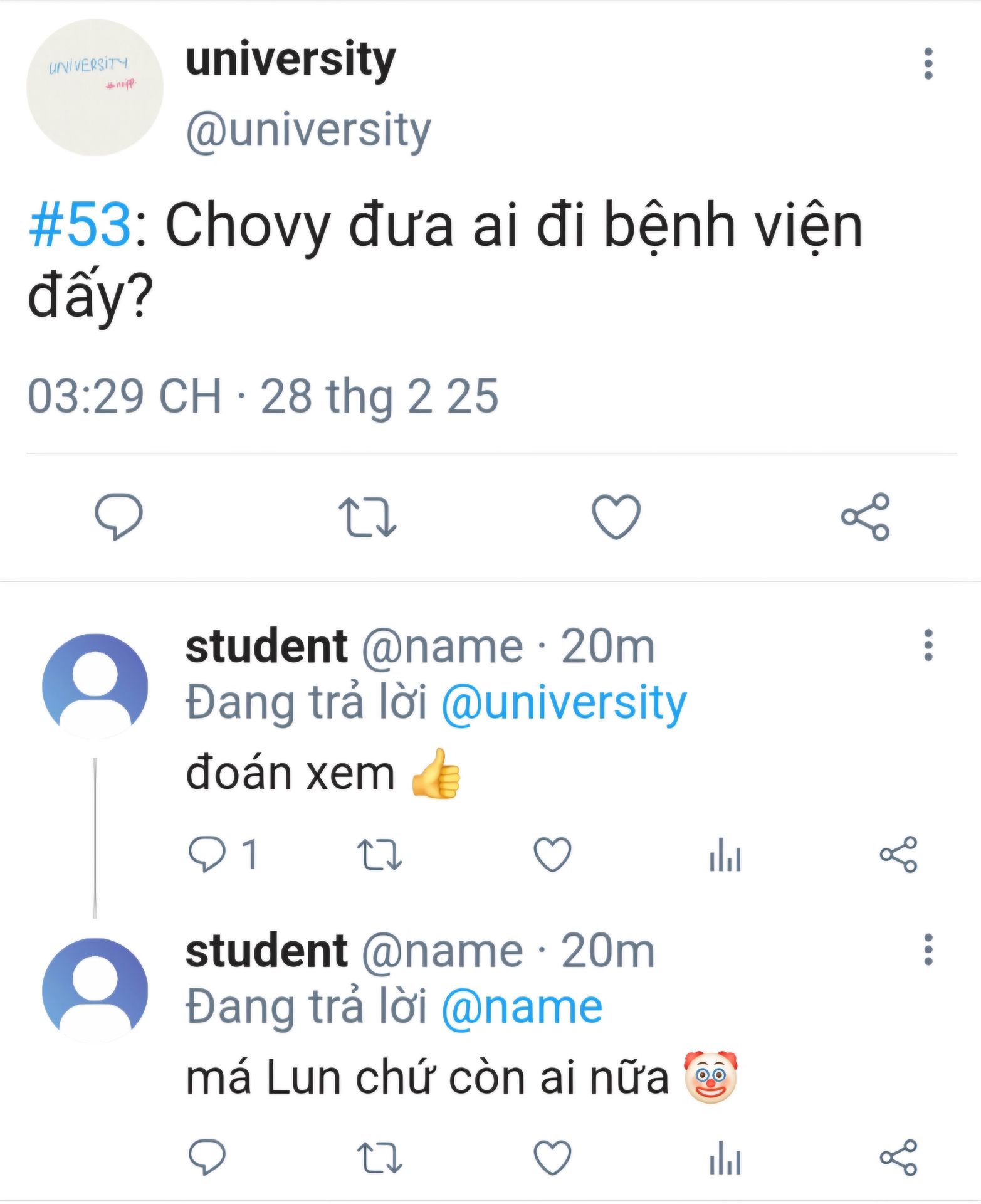The width and height of the screenshot is (981, 1204).
Task: Retweet the "đoán xem" reply
Action: tap(379, 855)
